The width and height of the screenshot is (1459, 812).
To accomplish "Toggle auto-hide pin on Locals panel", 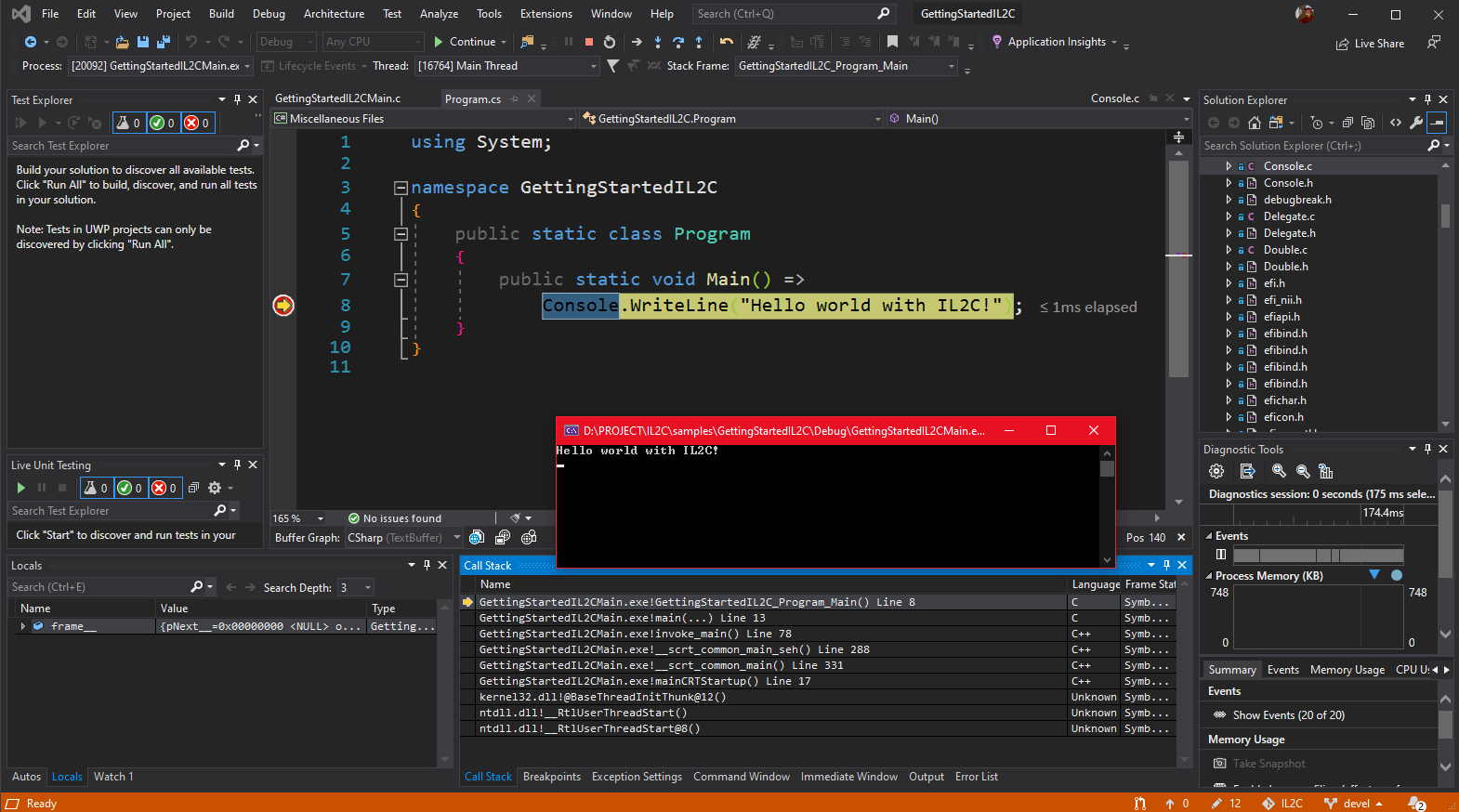I will coord(427,565).
